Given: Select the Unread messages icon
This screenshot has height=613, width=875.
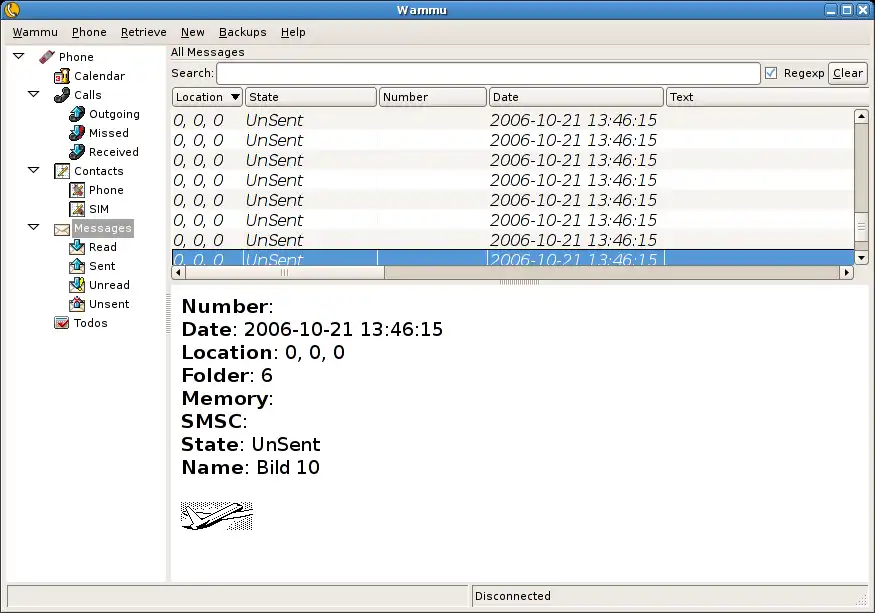Looking at the screenshot, I should tap(77, 285).
